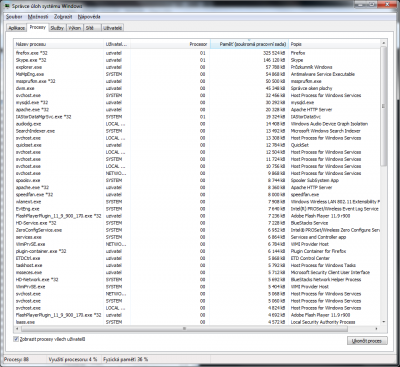This screenshot has width=400, height=367.
Task: Open the Možnosti menu
Action: [38, 17]
